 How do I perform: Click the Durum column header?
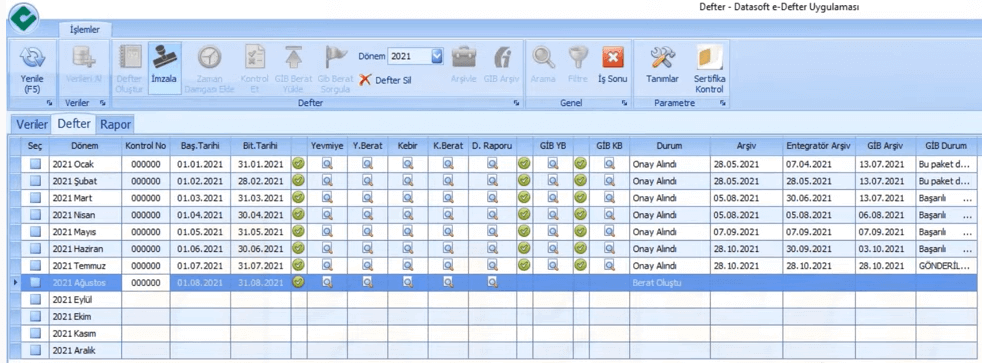pyautogui.click(x=669, y=145)
